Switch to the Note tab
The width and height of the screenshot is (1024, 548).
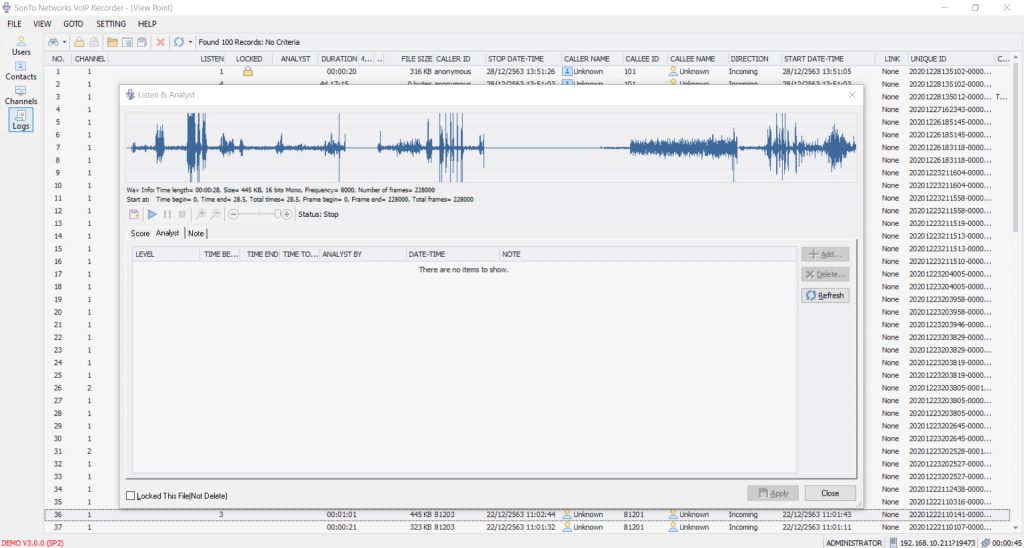point(196,233)
